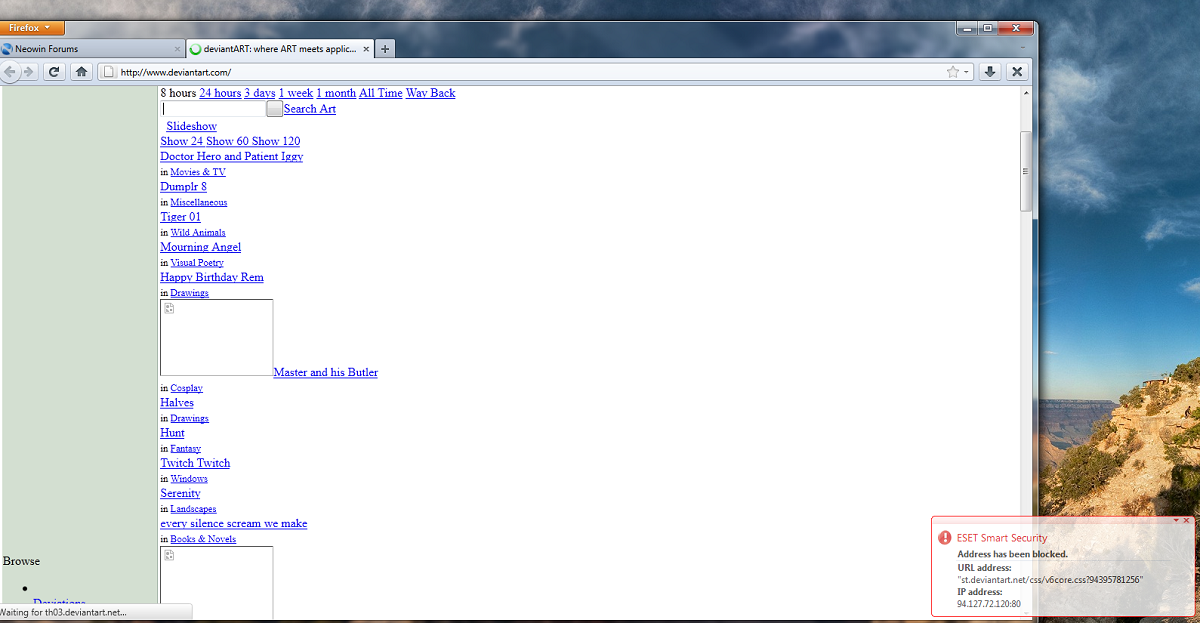The width and height of the screenshot is (1200, 623).
Task: Click the Search Art text box
Action: coord(213,109)
